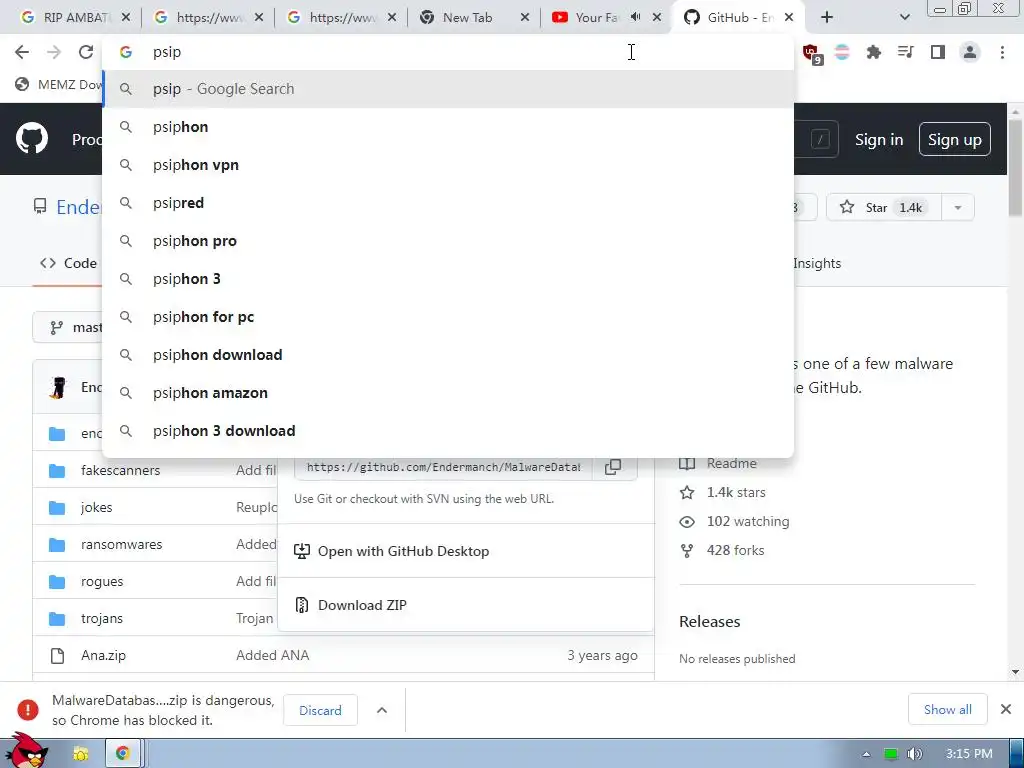1024x768 pixels.
Task: Expand the Star list dropdown arrow
Action: pos(957,208)
